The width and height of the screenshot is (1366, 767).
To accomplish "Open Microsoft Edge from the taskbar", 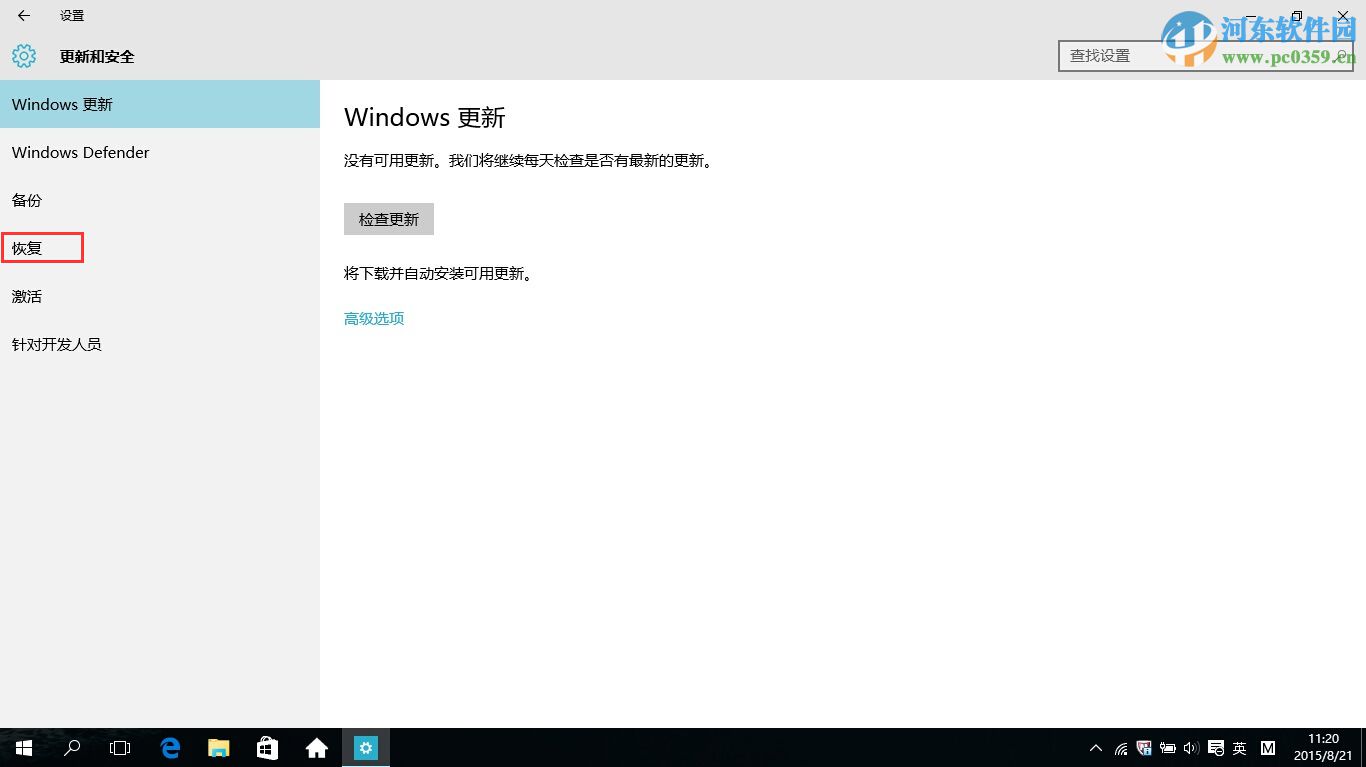I will coord(170,747).
